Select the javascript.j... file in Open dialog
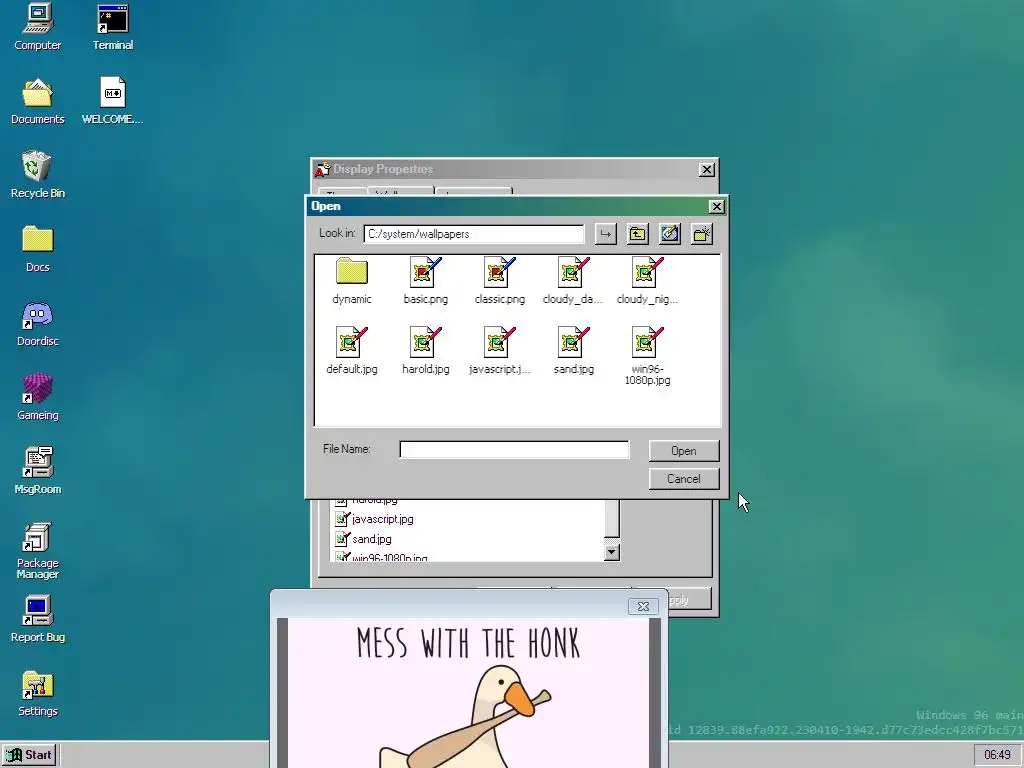 pyautogui.click(x=500, y=351)
